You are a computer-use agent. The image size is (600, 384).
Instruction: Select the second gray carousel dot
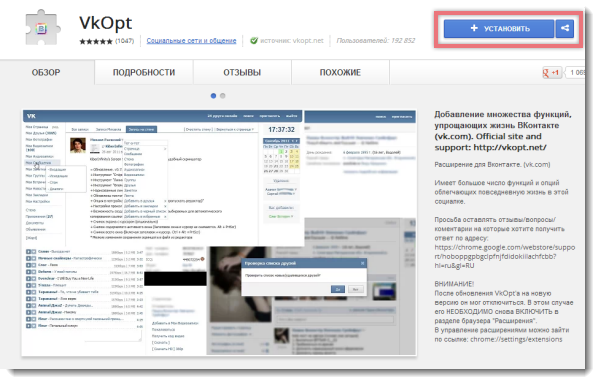click(x=223, y=96)
